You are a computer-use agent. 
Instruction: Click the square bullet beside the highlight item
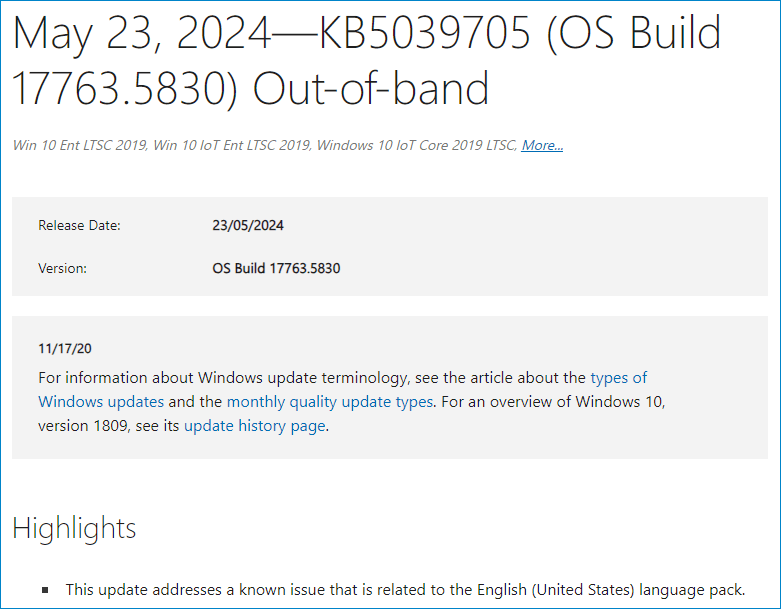tap(45, 591)
